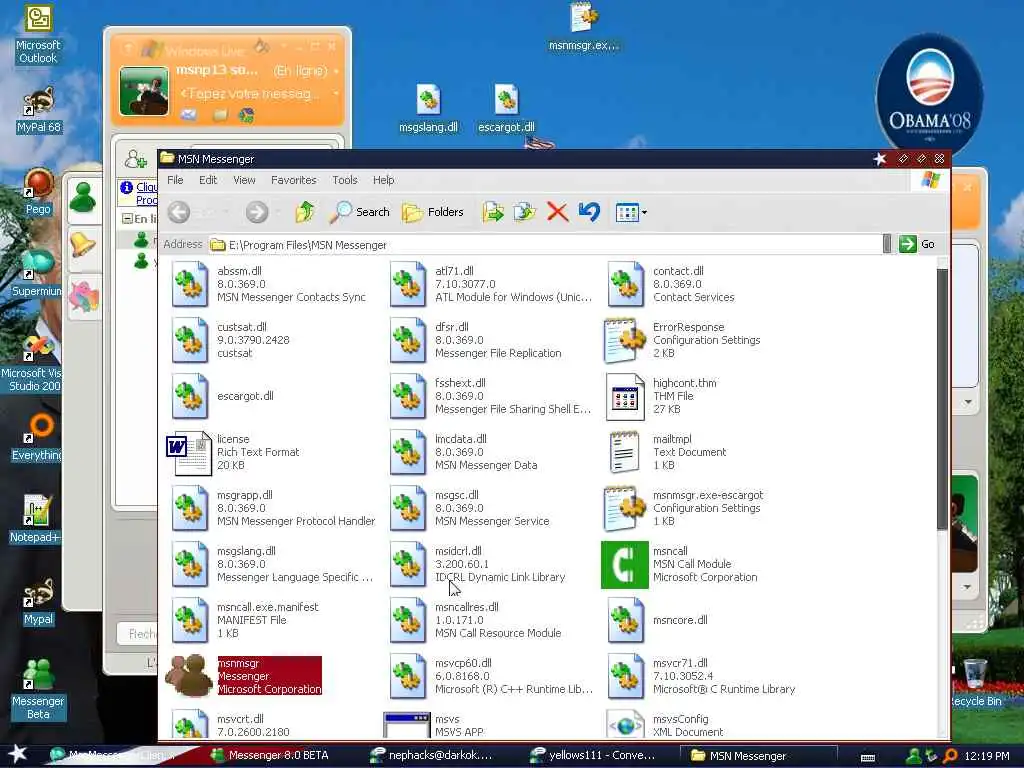Select ErrorResponse configuration settings file

tap(682, 340)
